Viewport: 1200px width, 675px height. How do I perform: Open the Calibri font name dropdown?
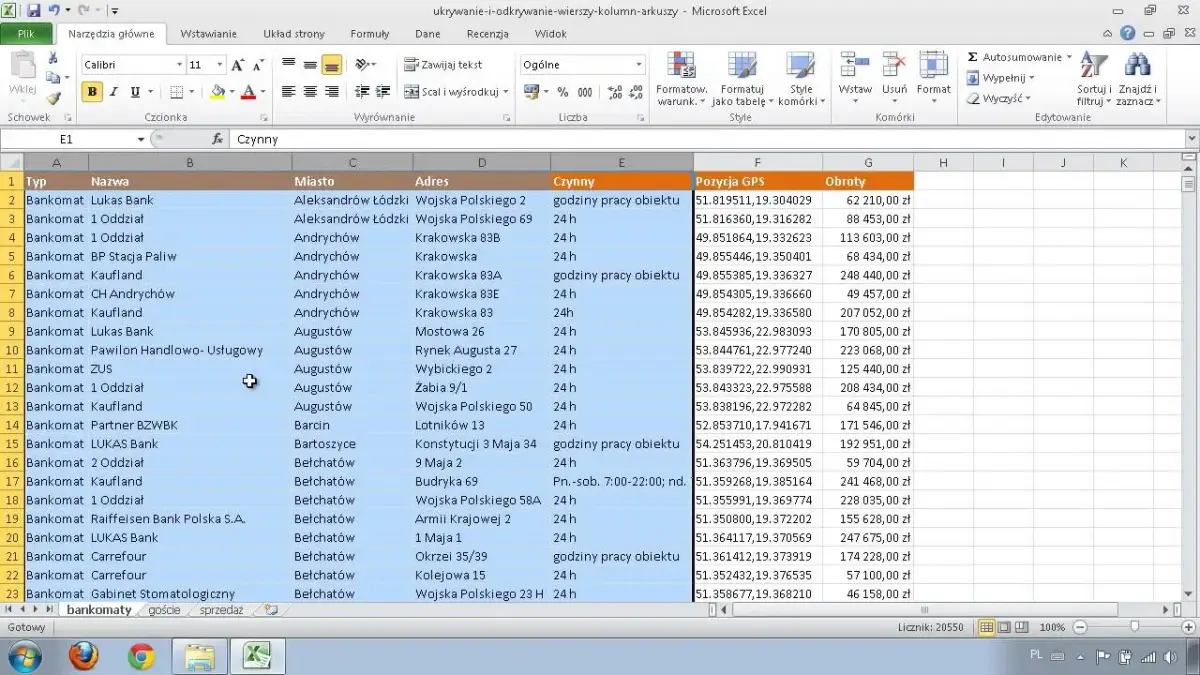(x=179, y=65)
